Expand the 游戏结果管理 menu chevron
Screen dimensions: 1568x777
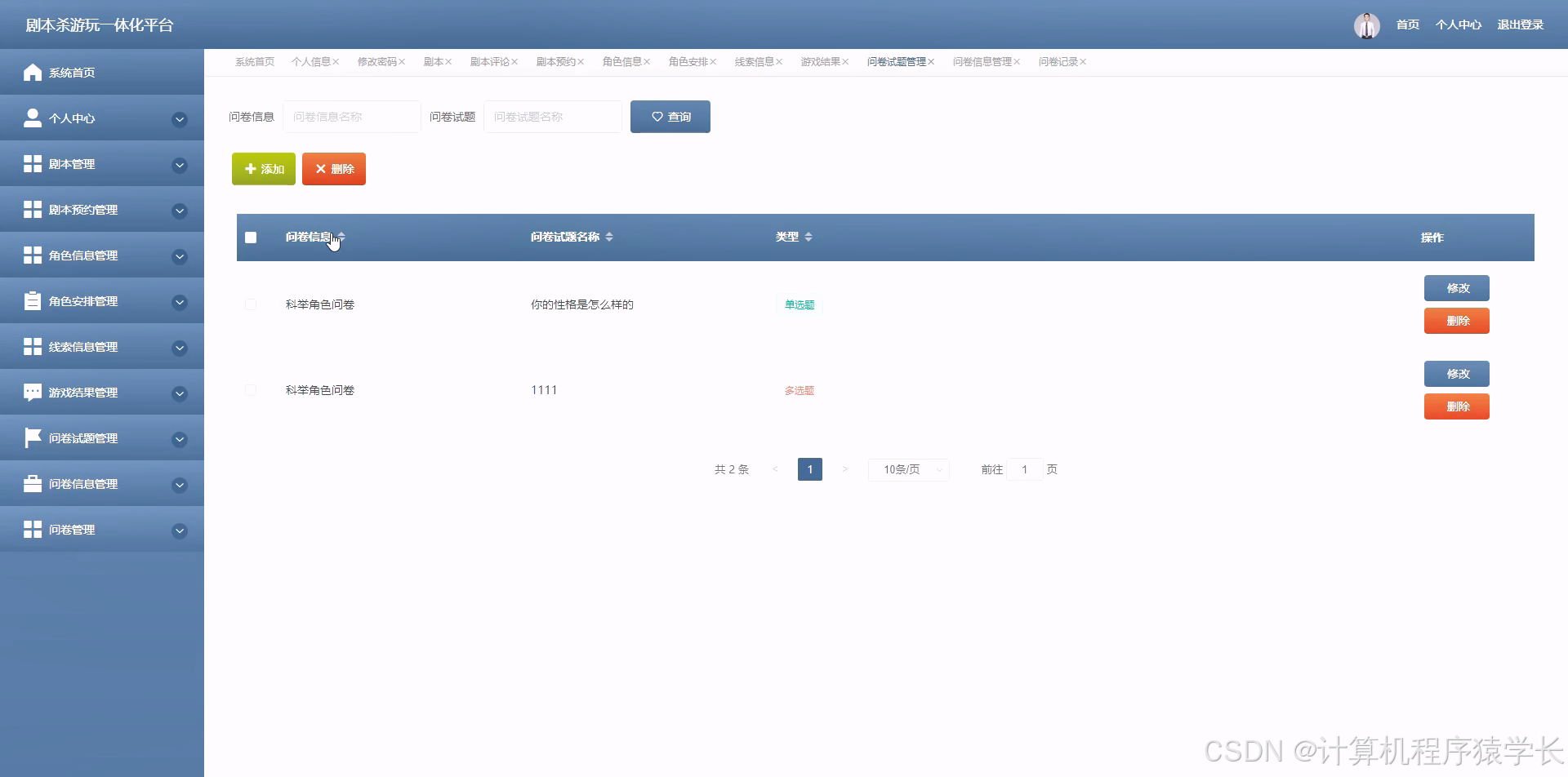[x=180, y=394]
